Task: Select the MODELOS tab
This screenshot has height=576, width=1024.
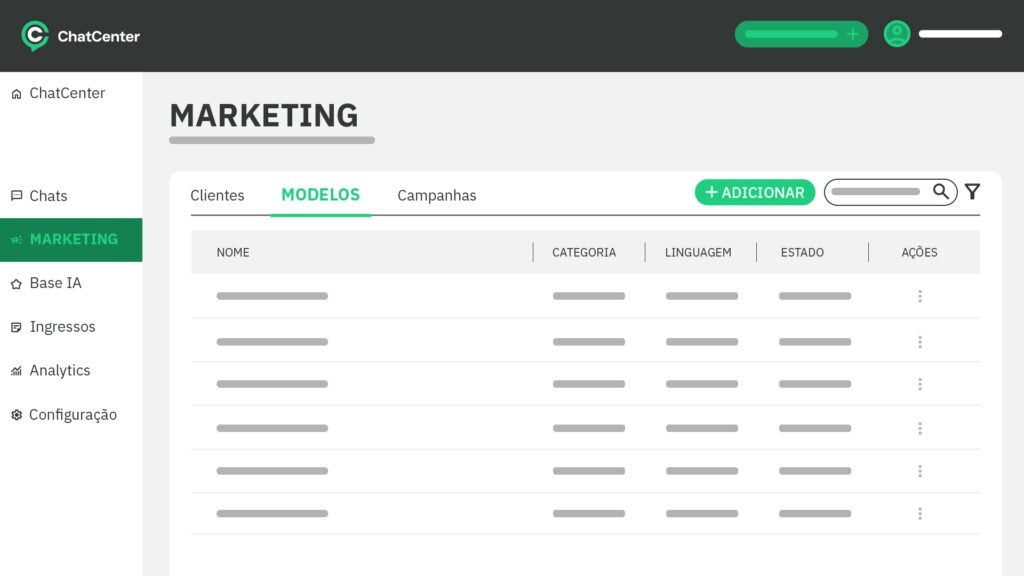Action: (320, 195)
